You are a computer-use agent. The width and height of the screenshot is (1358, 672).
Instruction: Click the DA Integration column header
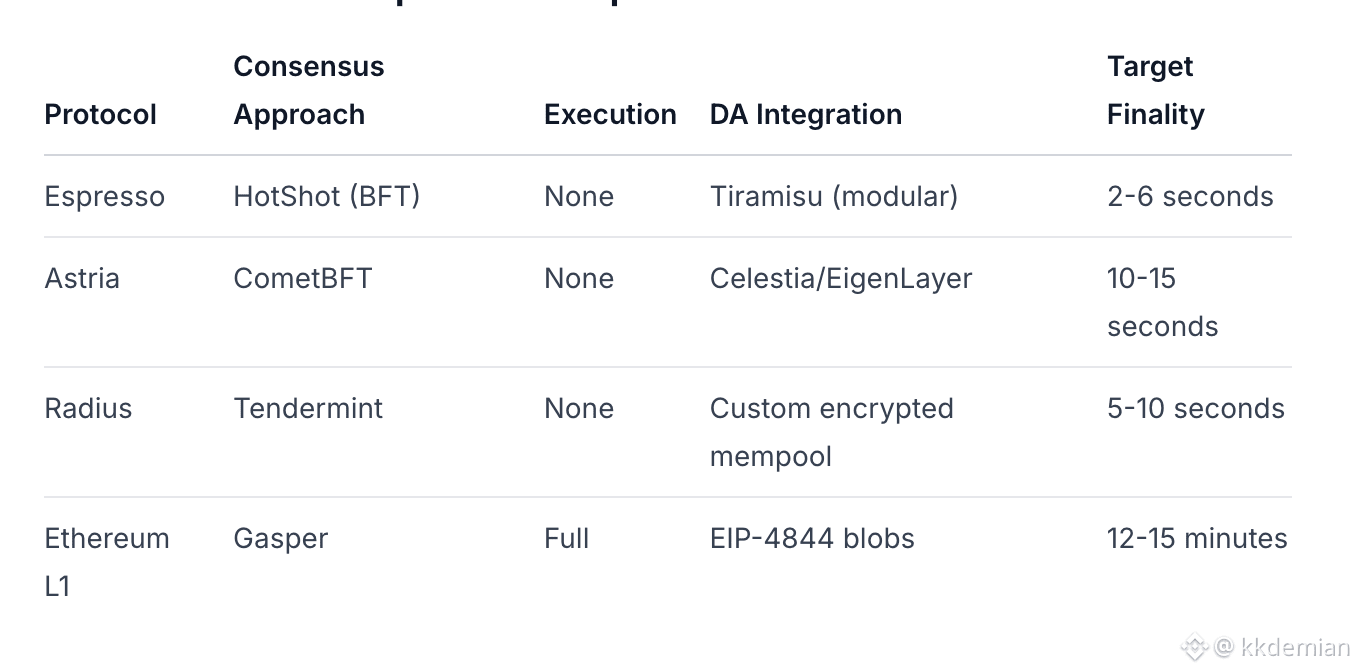pos(806,114)
